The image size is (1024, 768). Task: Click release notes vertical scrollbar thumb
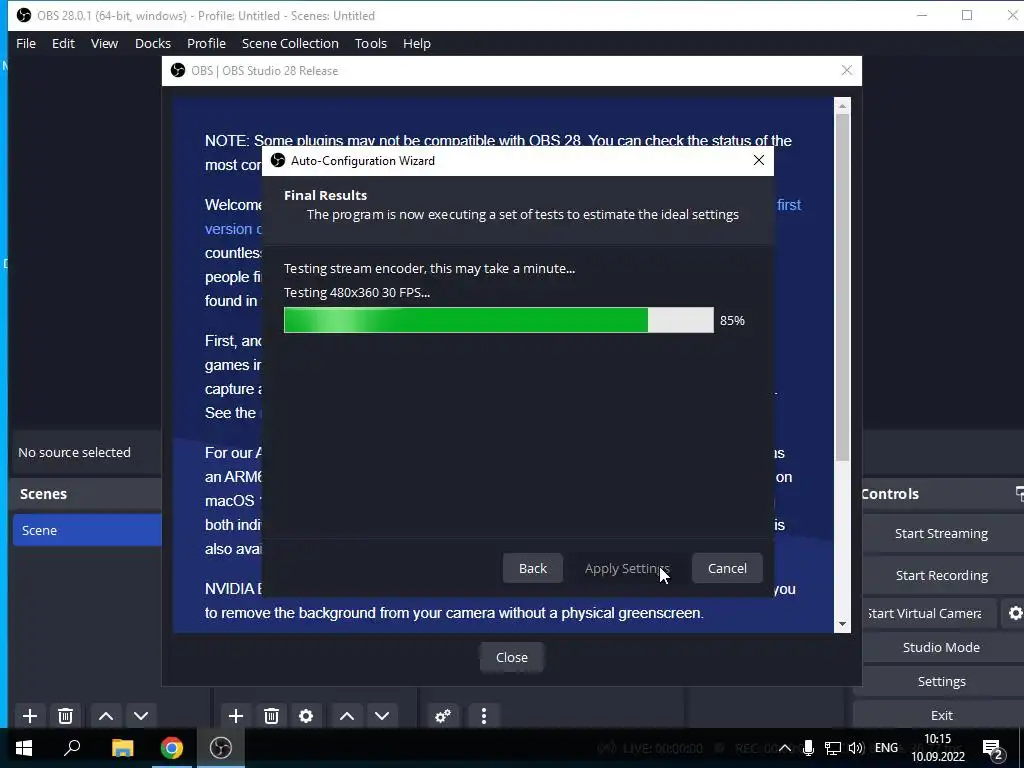pyautogui.click(x=842, y=286)
